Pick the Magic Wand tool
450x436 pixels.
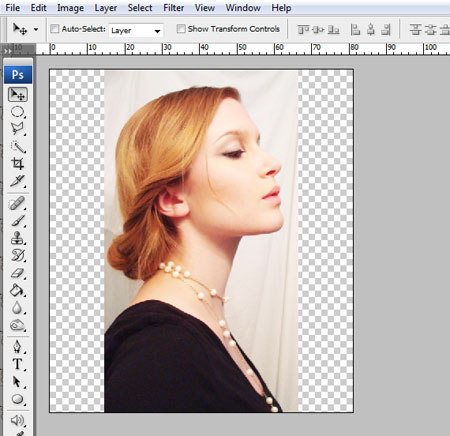(18, 146)
